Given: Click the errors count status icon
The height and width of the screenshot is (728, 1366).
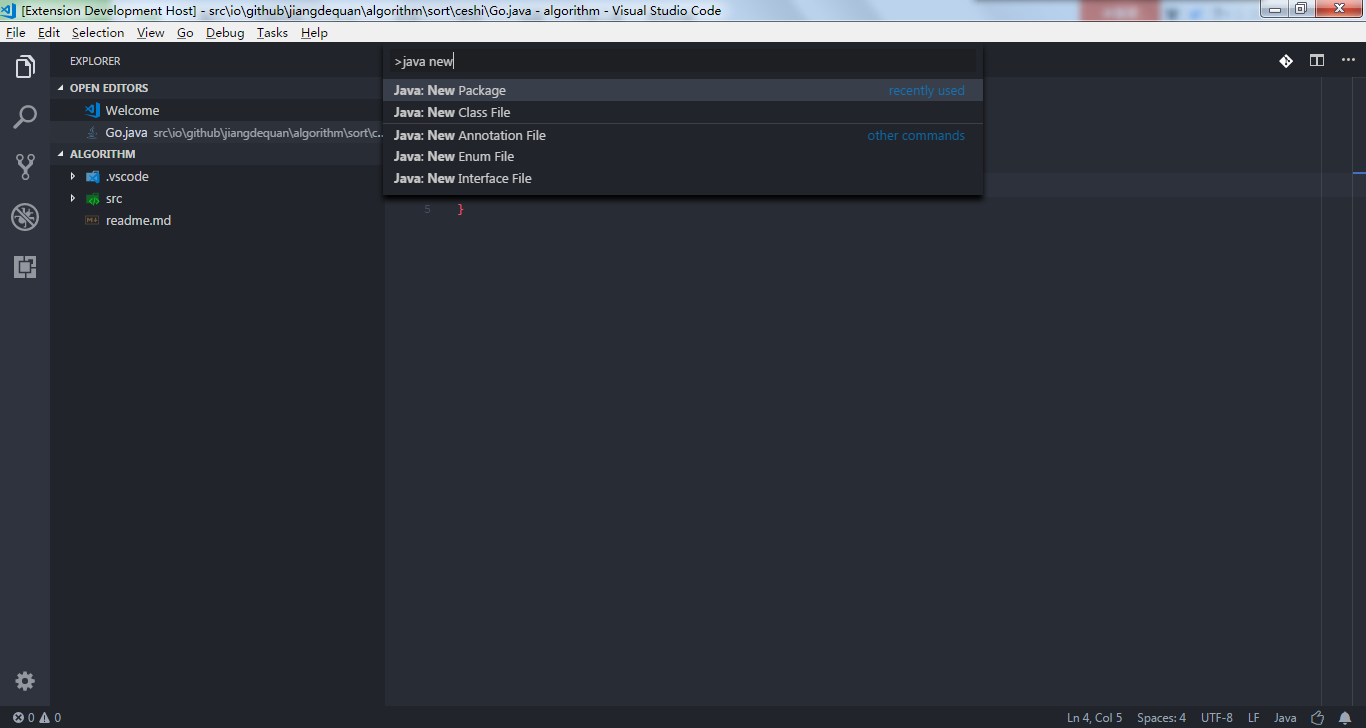Looking at the screenshot, I should [x=23, y=718].
